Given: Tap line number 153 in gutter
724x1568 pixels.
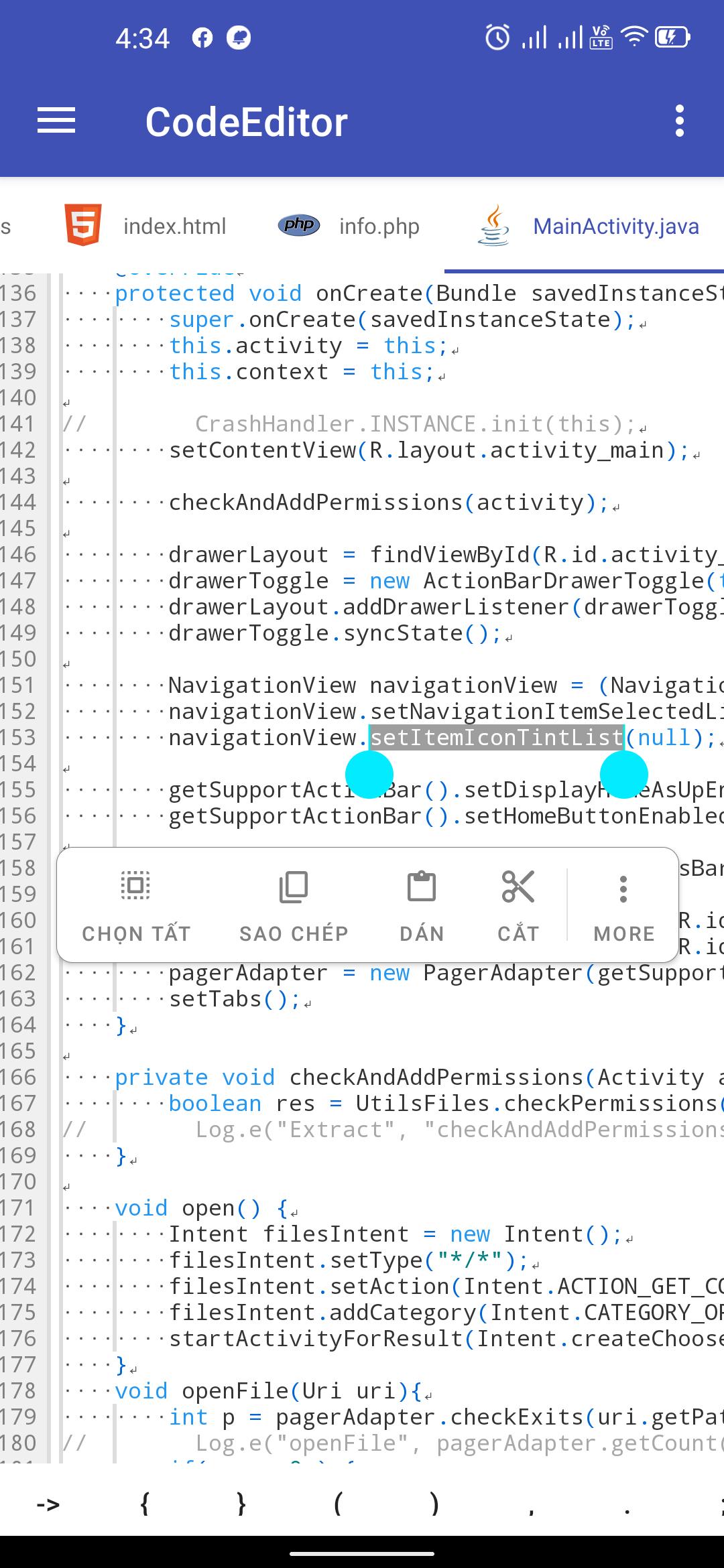Looking at the screenshot, I should [18, 737].
